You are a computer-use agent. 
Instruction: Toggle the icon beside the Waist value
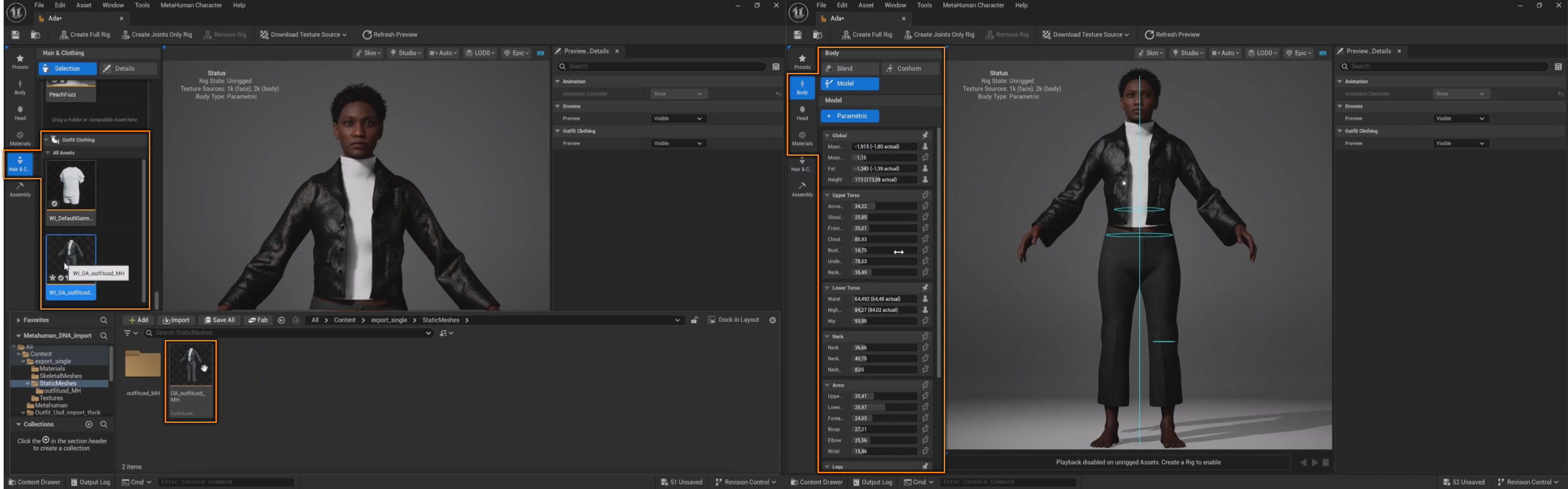click(x=925, y=299)
